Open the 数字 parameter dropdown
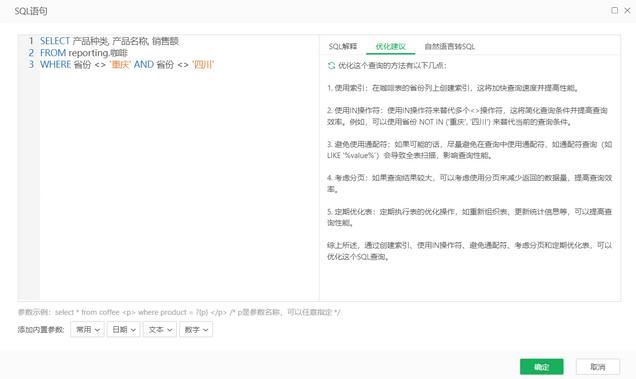Viewport: 636px width, 379px height. [x=196, y=329]
